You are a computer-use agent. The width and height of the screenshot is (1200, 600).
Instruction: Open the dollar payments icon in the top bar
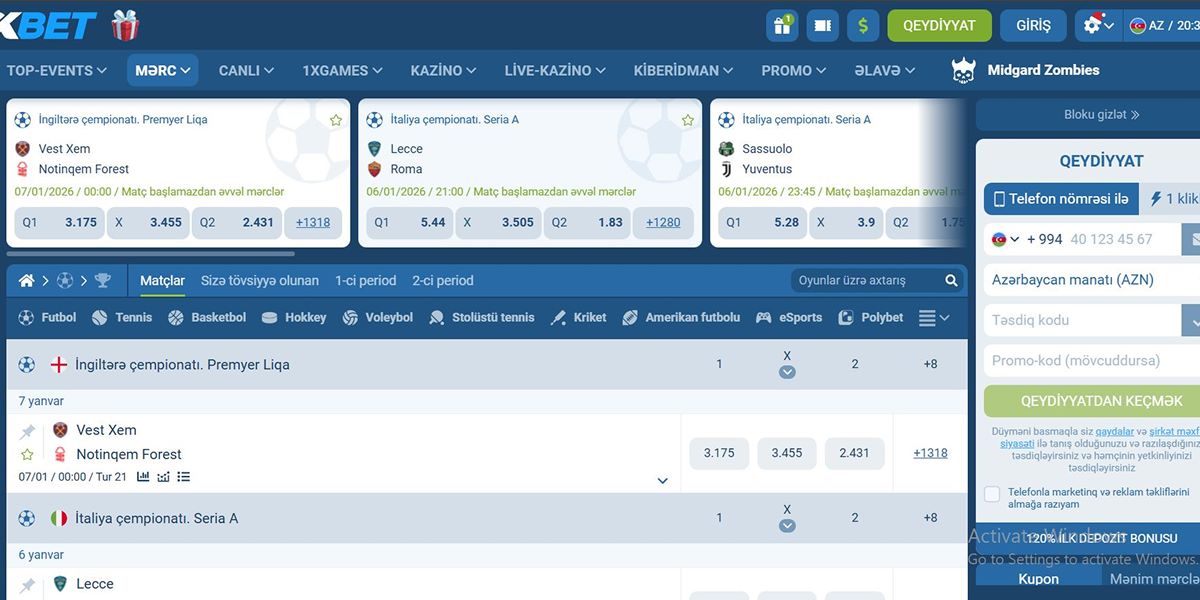click(862, 25)
